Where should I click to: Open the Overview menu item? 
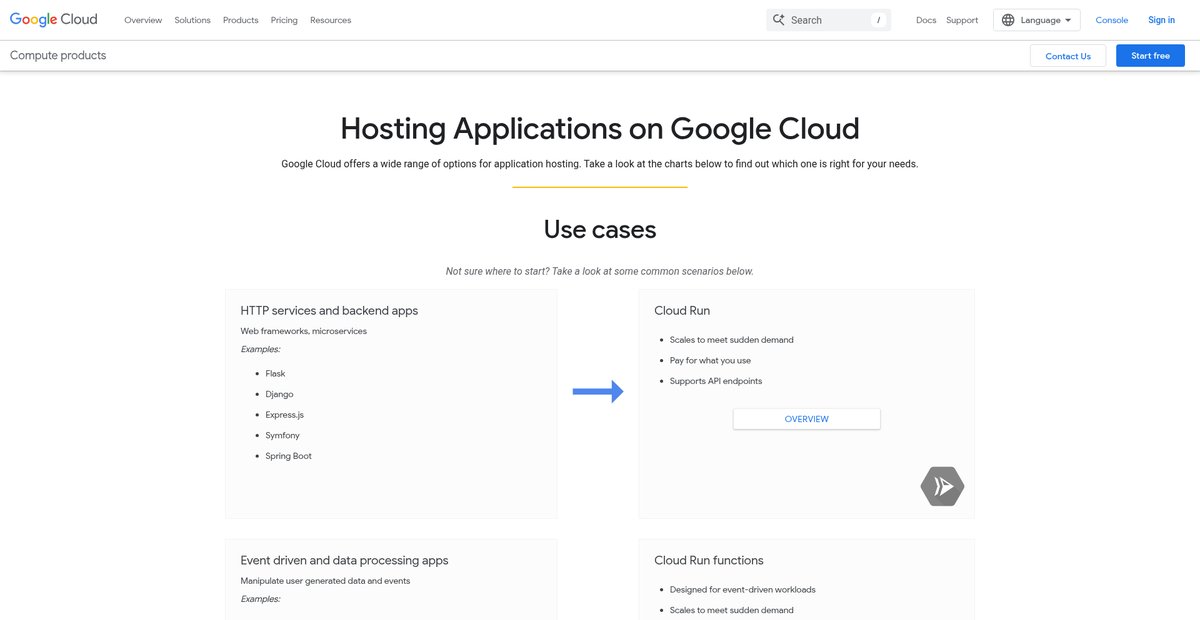coord(143,20)
